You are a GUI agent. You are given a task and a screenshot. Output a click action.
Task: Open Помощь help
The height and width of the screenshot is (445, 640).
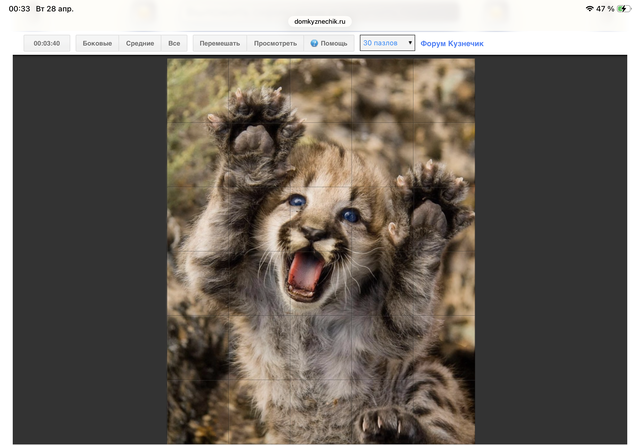tap(329, 43)
